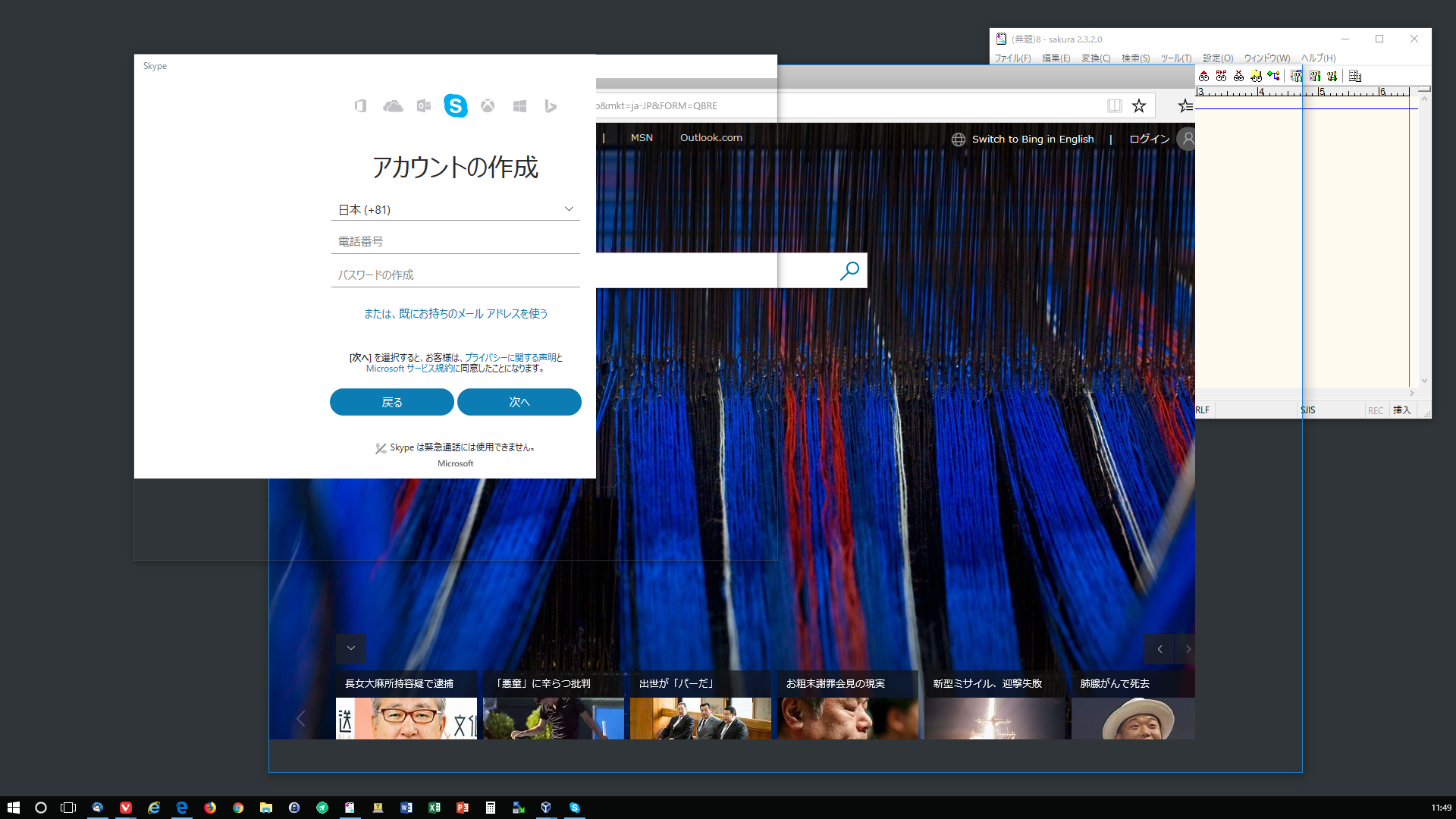Collapse the Bing news panel with chevron

point(351,648)
